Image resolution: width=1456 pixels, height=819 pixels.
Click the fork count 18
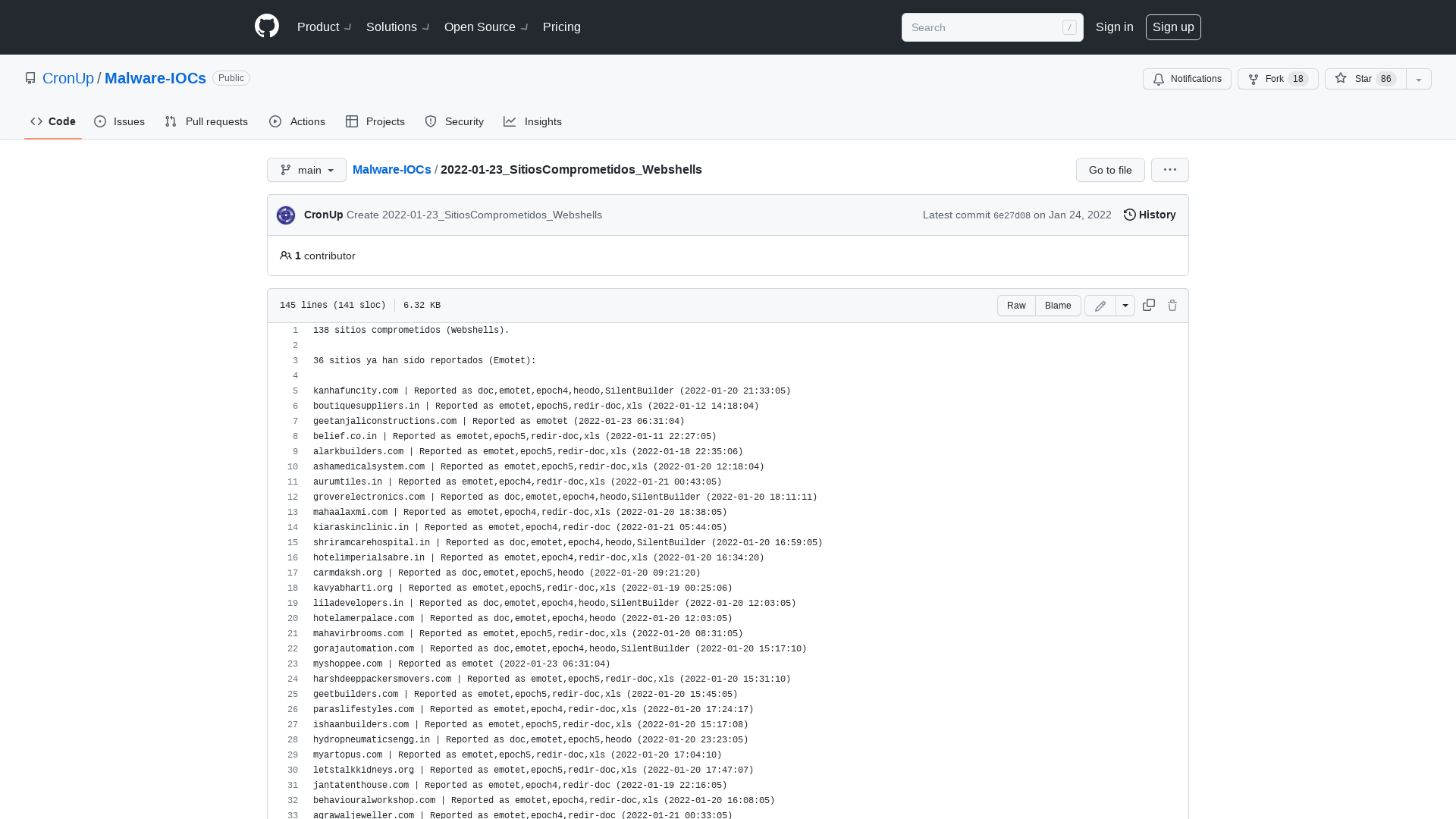1298,79
